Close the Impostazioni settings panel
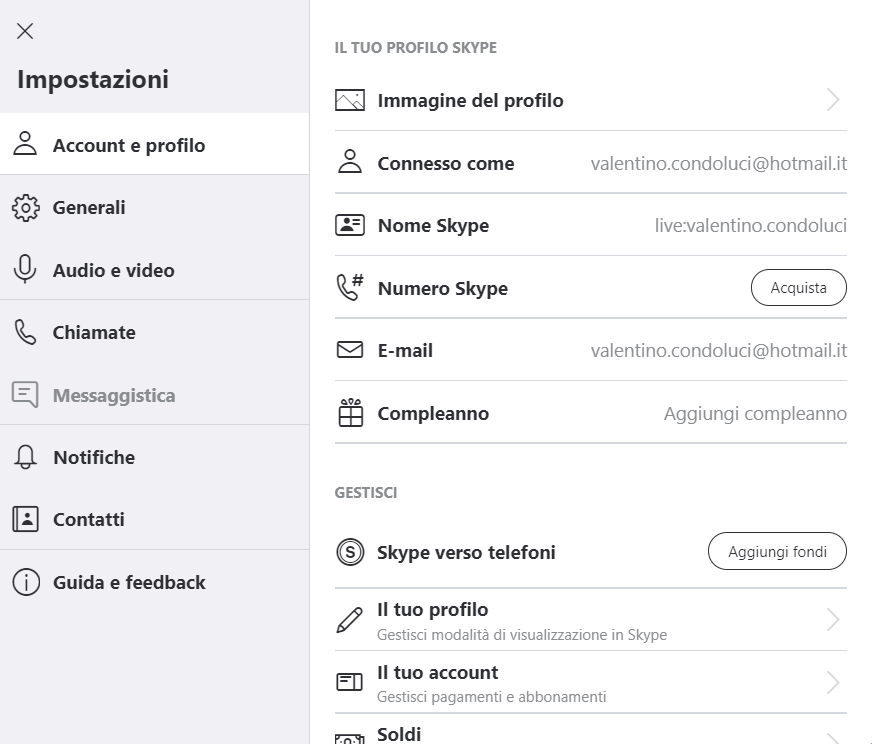Viewport: 875px width, 744px height. pyautogui.click(x=25, y=31)
